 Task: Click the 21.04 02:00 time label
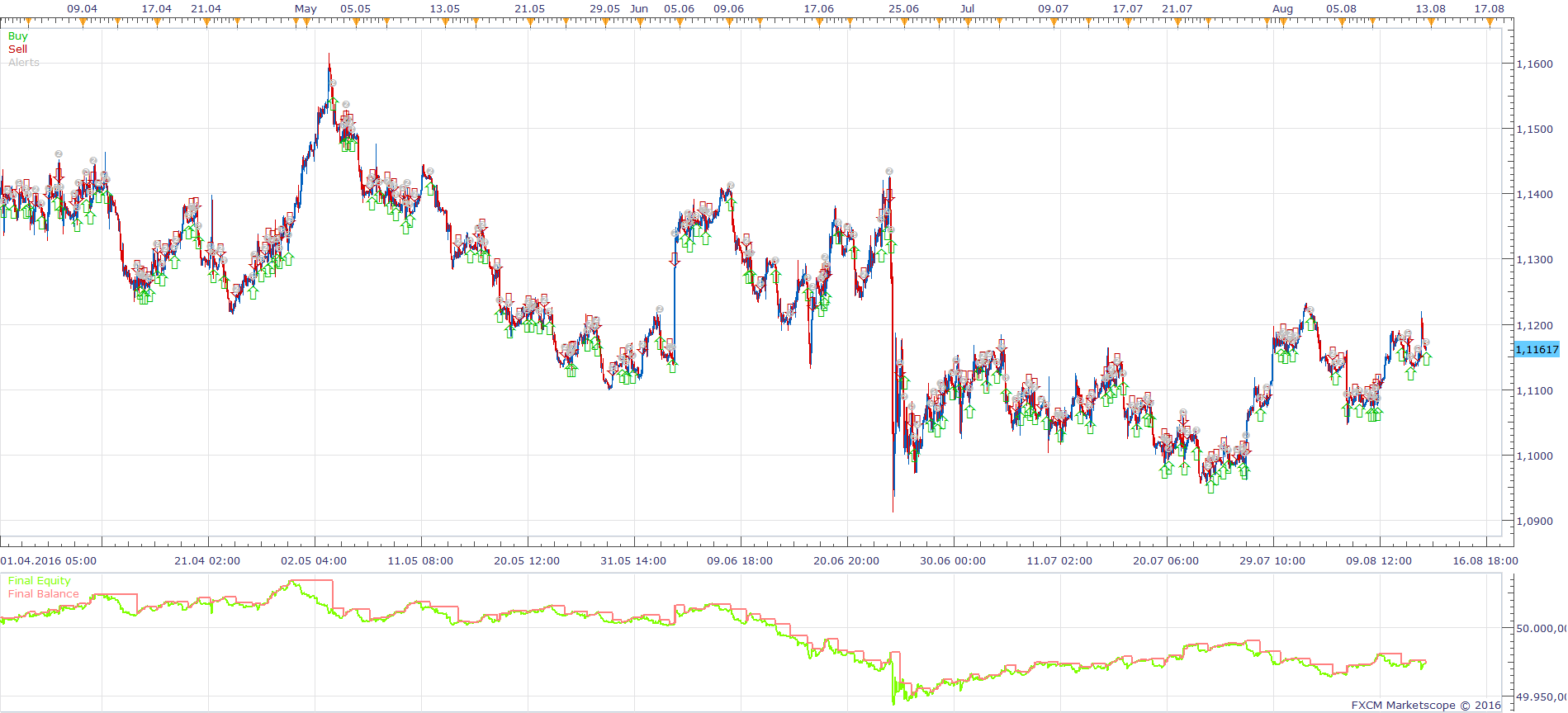pos(207,561)
